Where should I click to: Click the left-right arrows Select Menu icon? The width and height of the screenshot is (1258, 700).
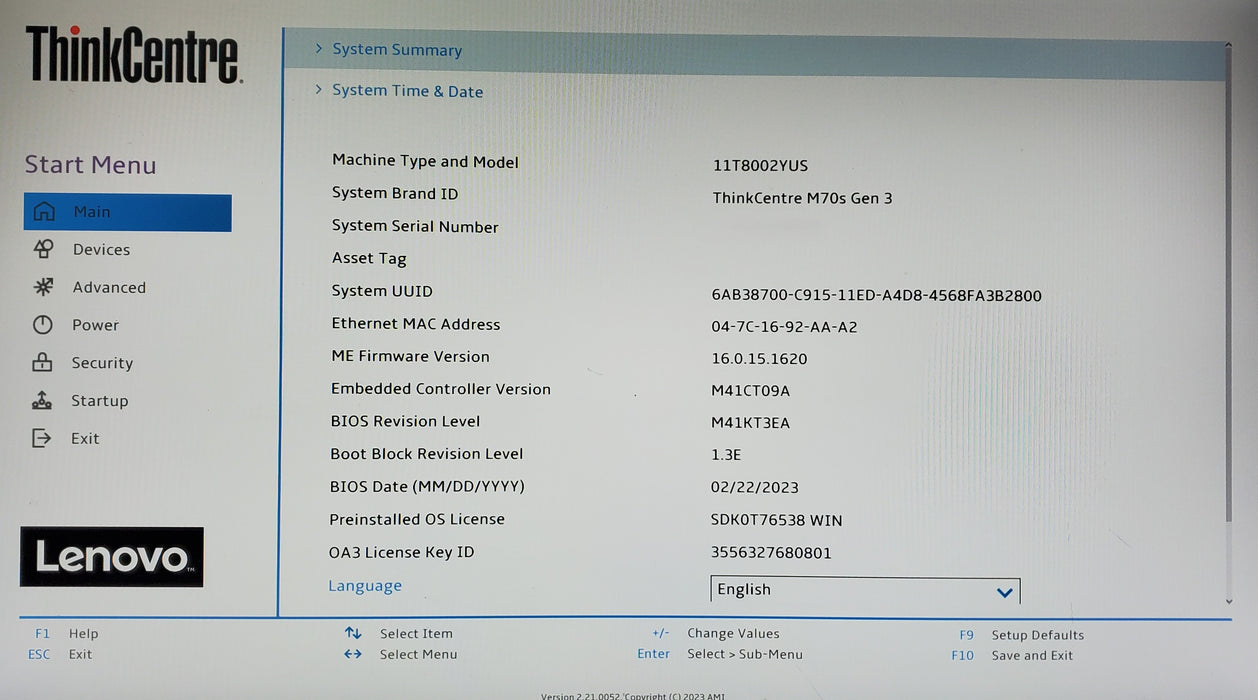pos(353,654)
